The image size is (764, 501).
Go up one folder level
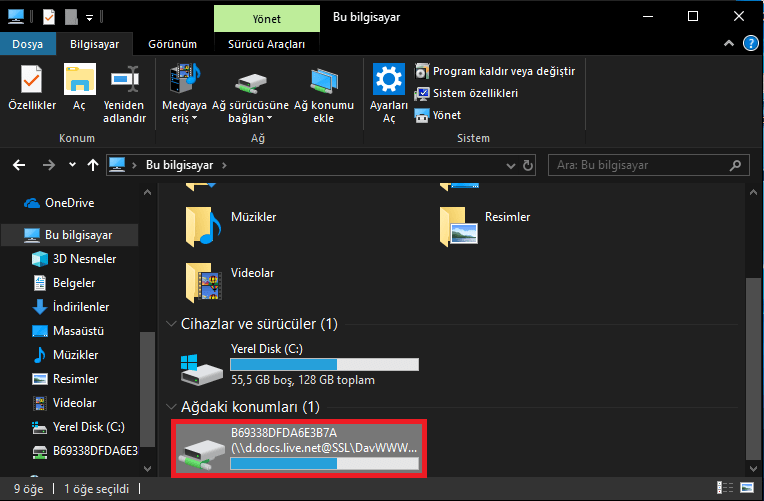(x=93, y=165)
